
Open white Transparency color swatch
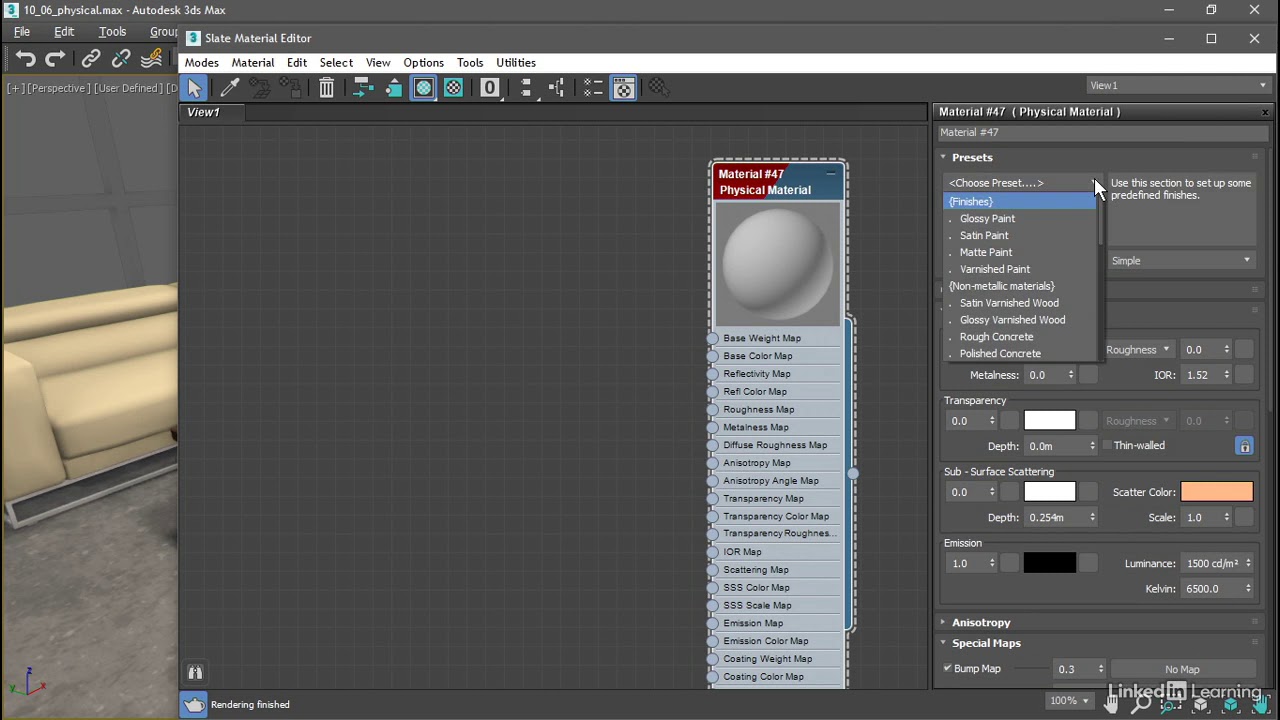1049,421
